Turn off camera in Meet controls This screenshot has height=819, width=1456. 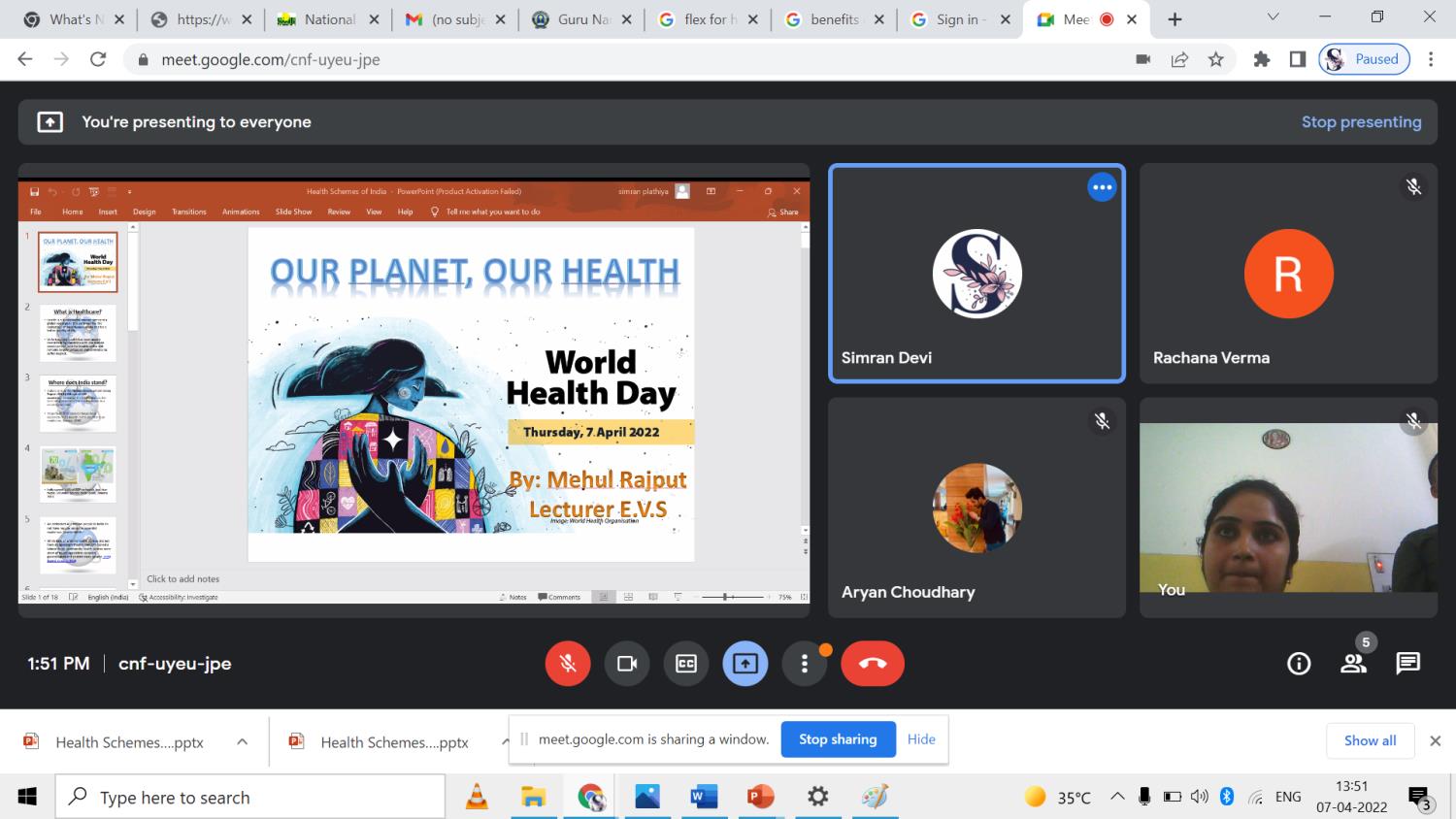point(627,664)
